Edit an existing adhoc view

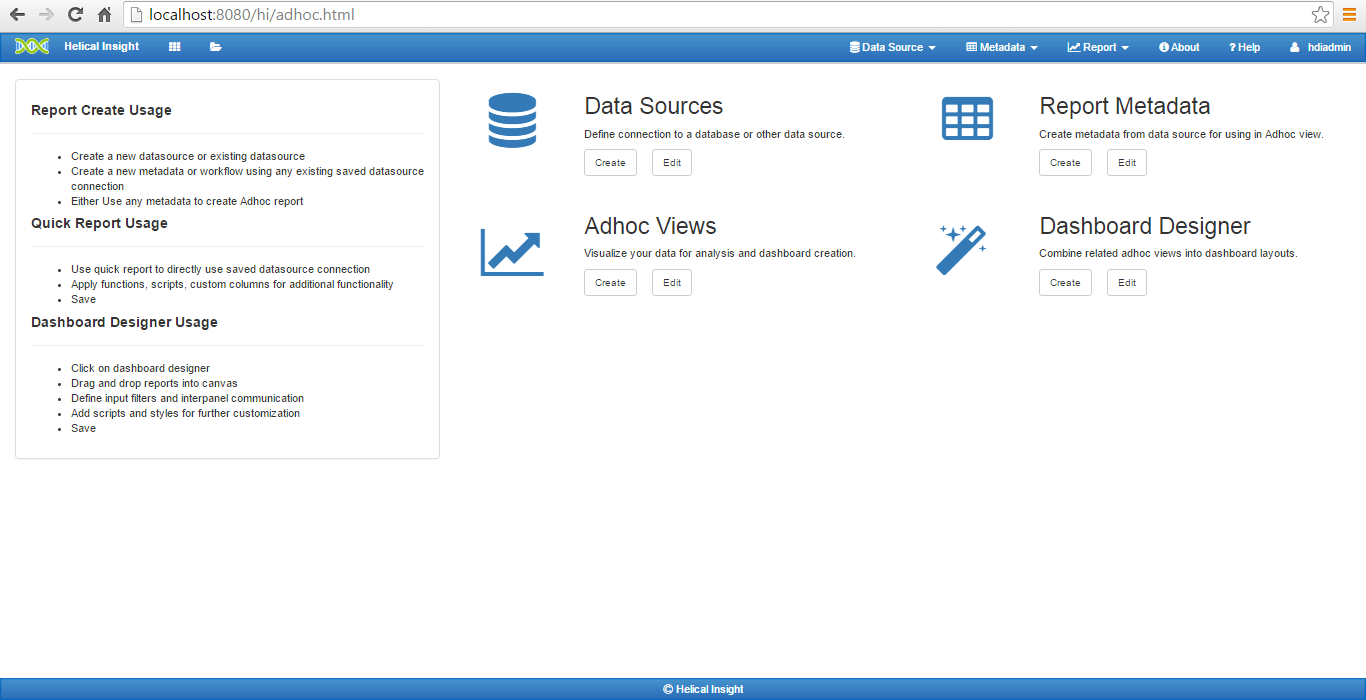coord(672,282)
